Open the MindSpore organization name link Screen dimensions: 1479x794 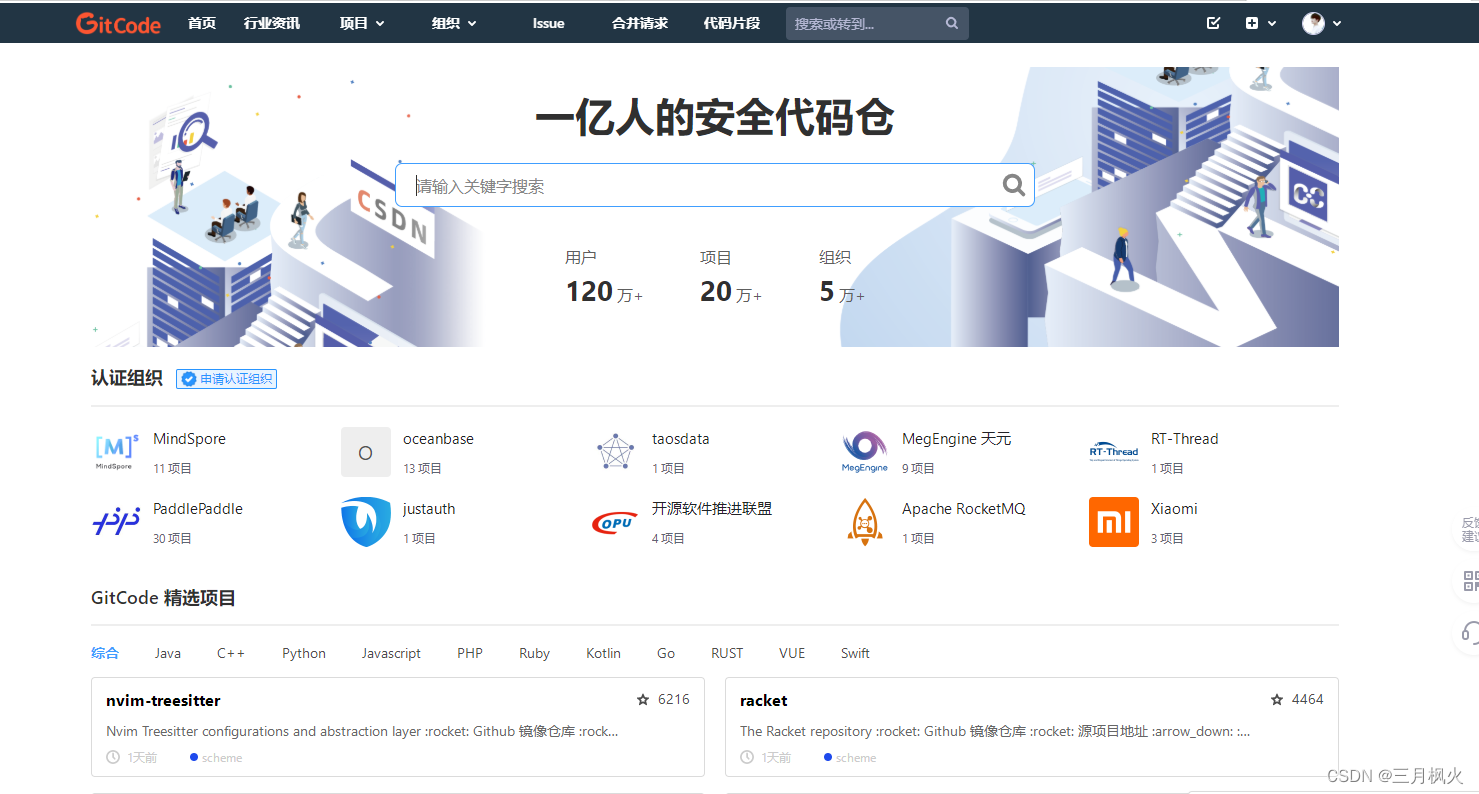189,439
